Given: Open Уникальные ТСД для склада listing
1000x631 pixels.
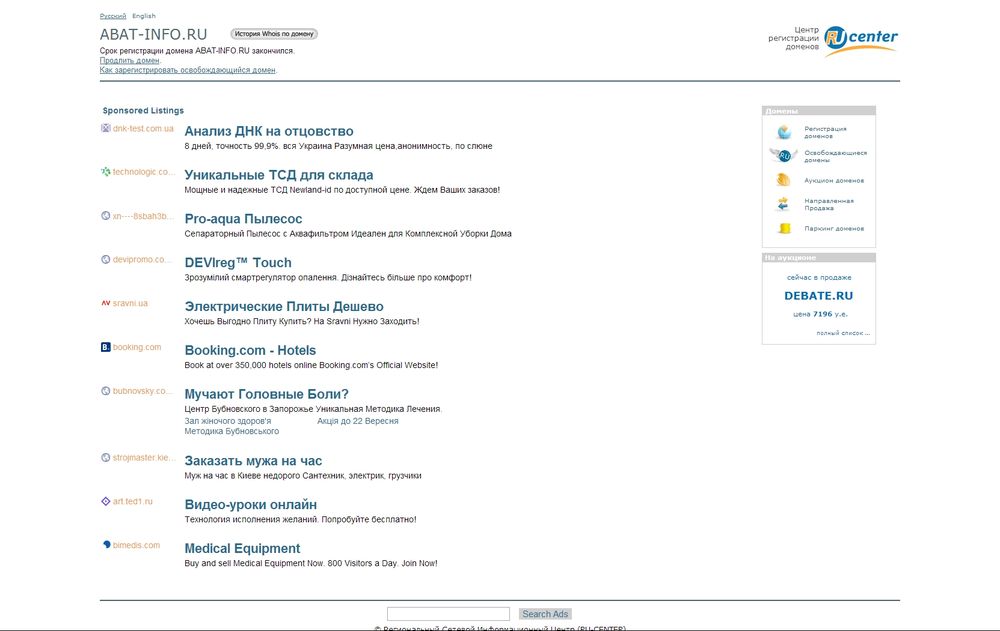Looking at the screenshot, I should (279, 175).
